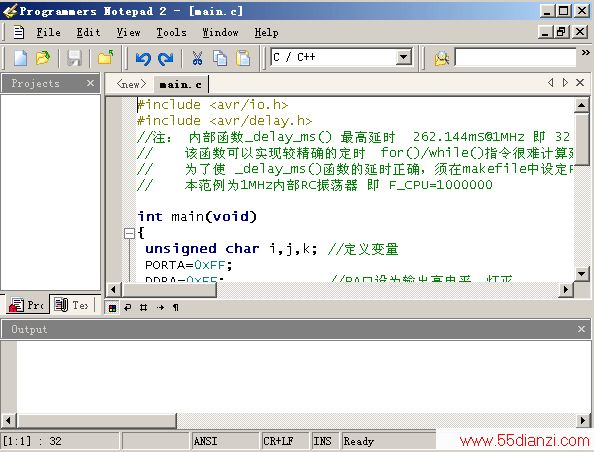Image resolution: width=594 pixels, height=452 pixels.
Task: Collapse the main function code fold
Action: tap(129, 233)
